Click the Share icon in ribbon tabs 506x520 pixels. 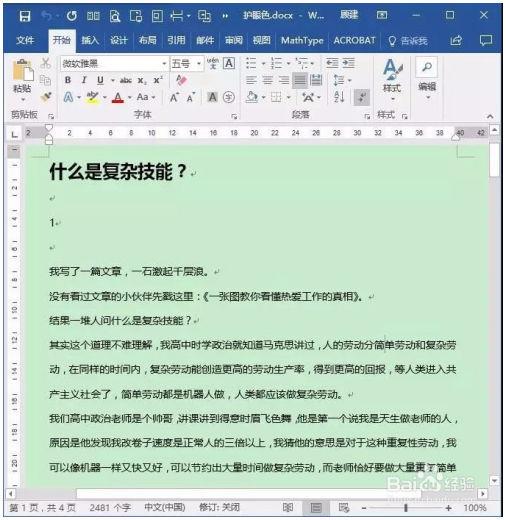point(456,41)
